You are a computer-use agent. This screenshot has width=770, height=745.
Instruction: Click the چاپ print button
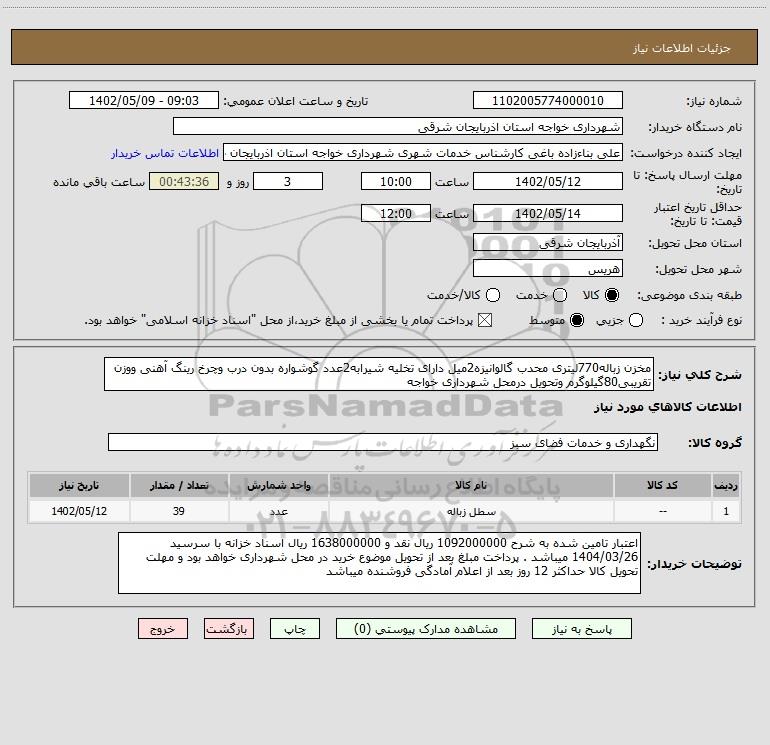click(295, 629)
